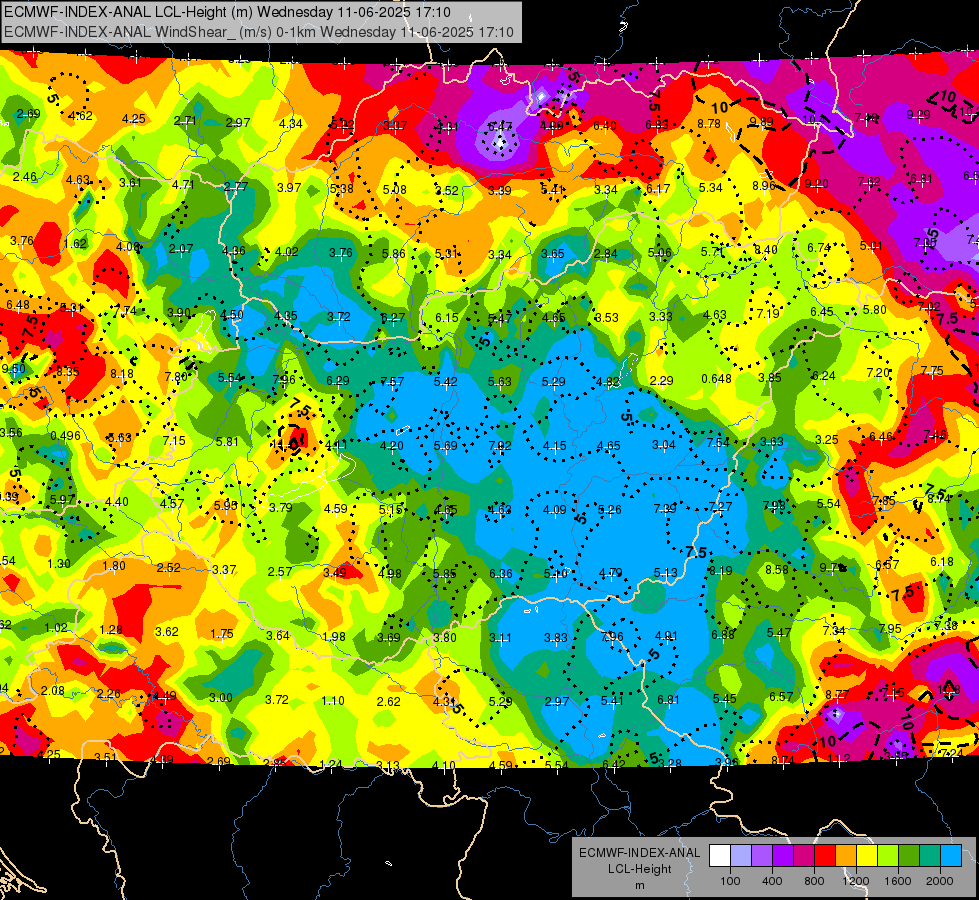
Task: Click the map value 9.89
Action: click(761, 122)
